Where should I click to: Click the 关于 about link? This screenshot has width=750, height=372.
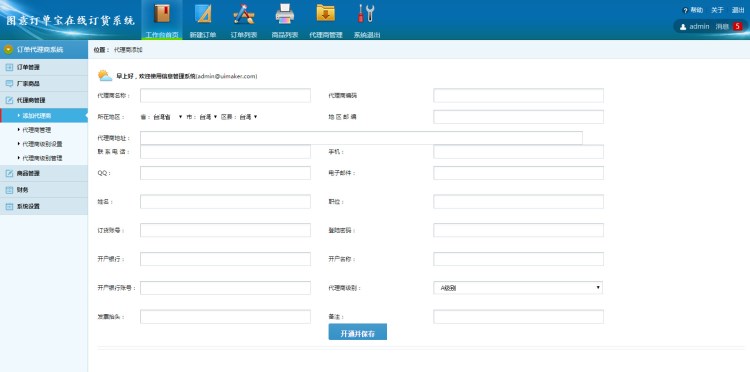[717, 10]
